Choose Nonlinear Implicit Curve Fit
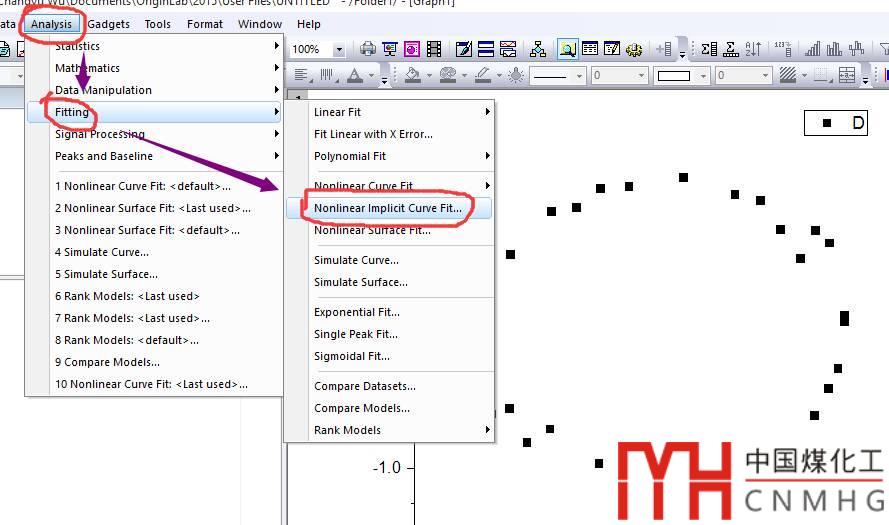Viewport: 889px width, 525px height. [389, 208]
